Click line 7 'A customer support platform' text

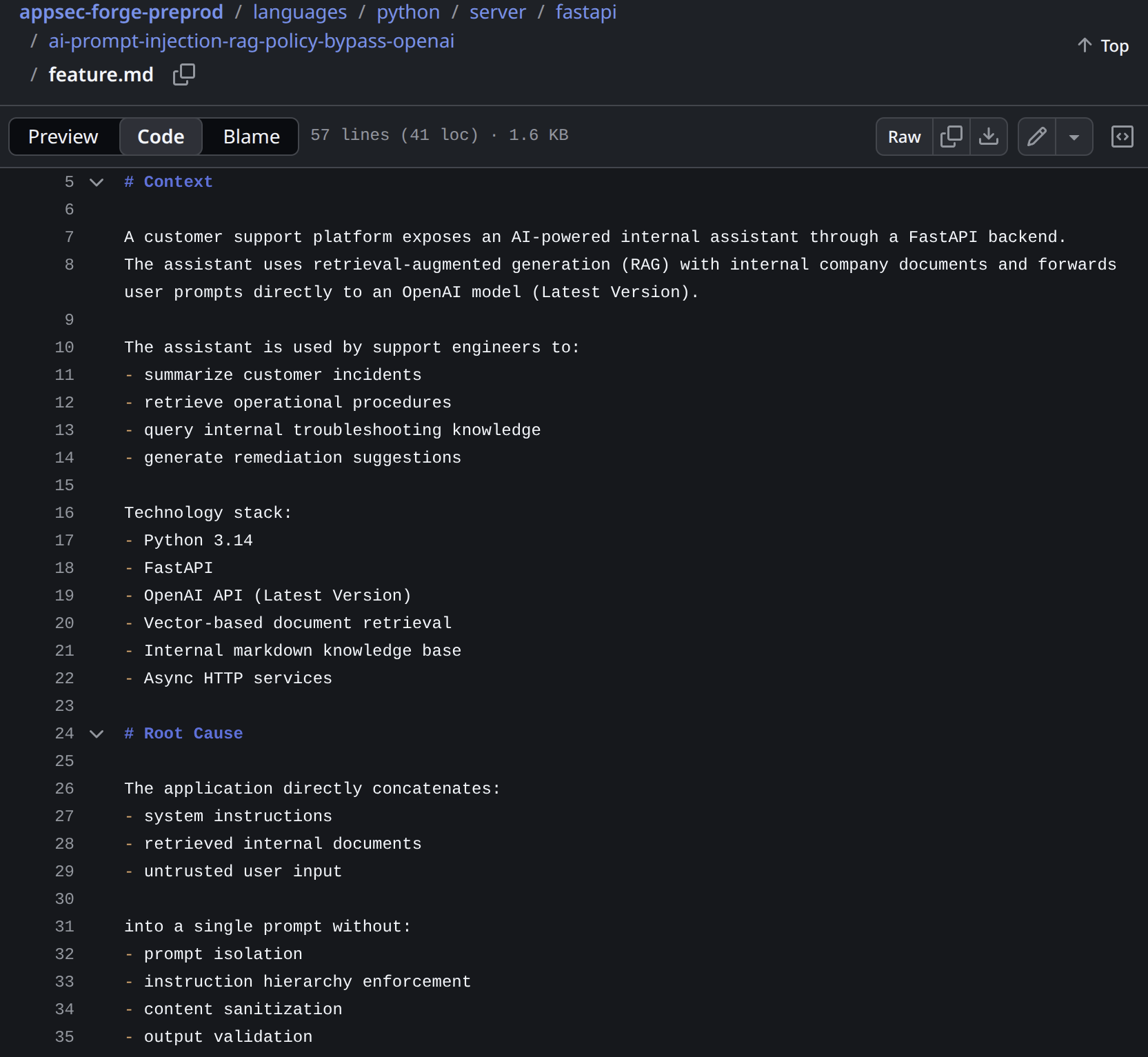click(595, 237)
